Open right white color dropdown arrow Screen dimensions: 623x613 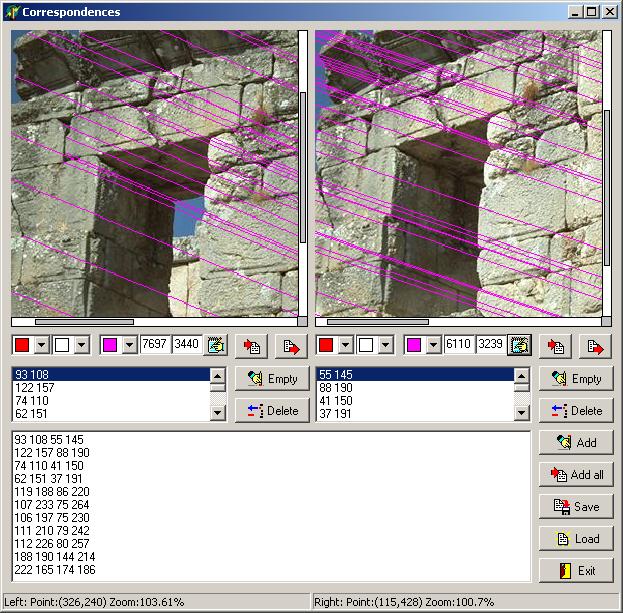(385, 345)
